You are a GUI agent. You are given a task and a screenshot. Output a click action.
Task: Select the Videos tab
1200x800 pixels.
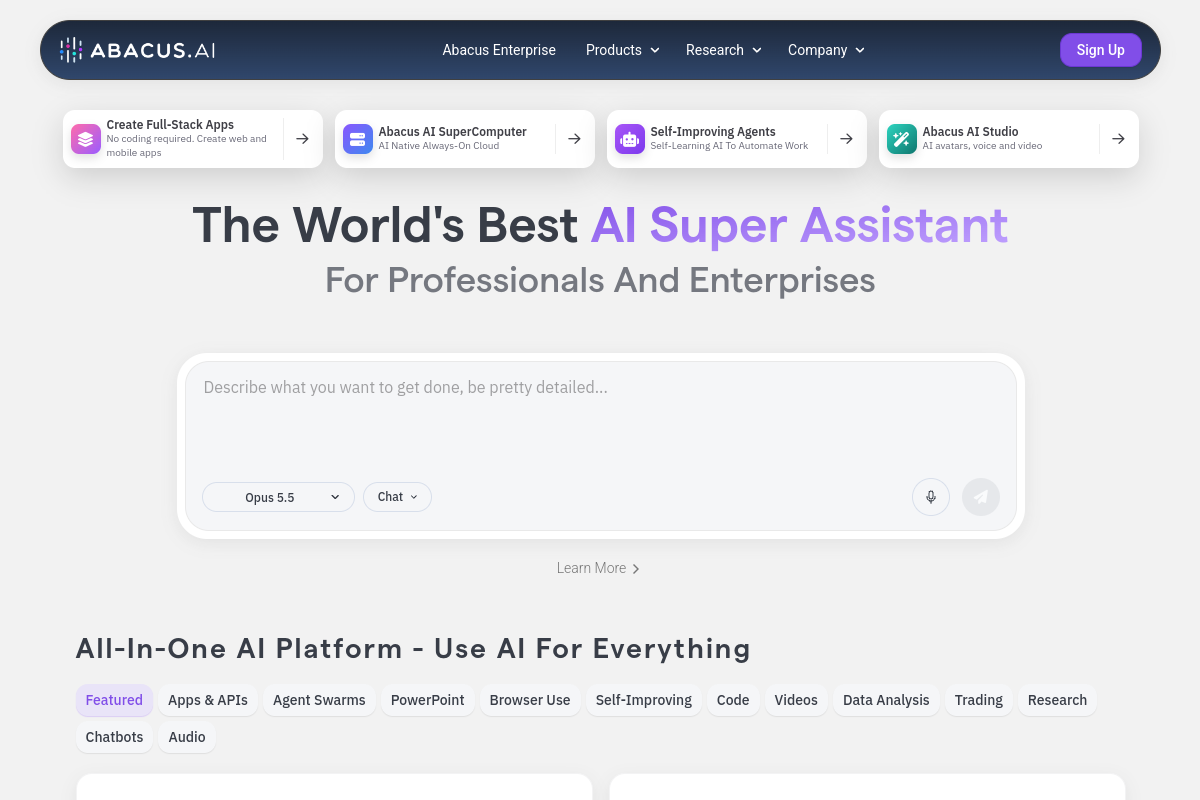coord(796,700)
